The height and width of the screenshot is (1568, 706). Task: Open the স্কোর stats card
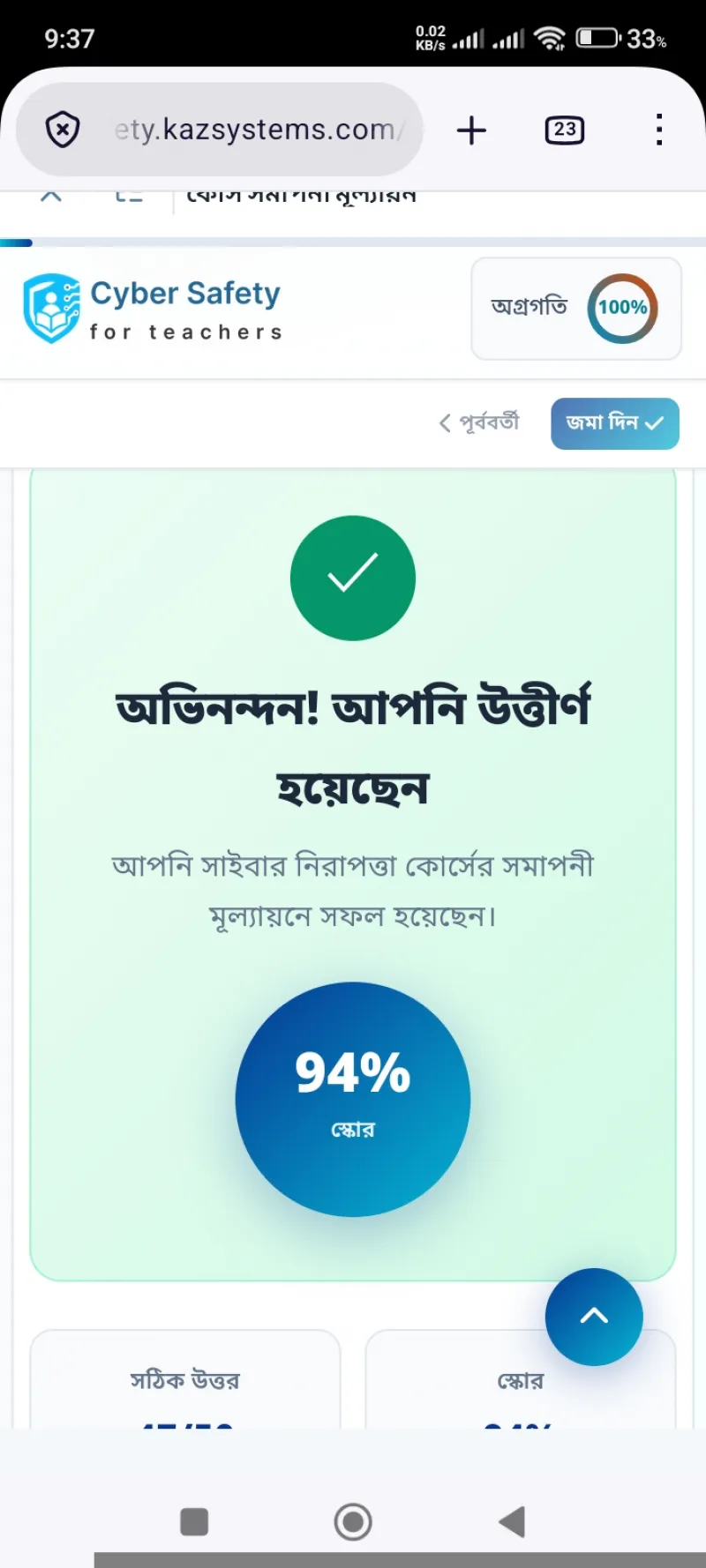(x=521, y=1379)
